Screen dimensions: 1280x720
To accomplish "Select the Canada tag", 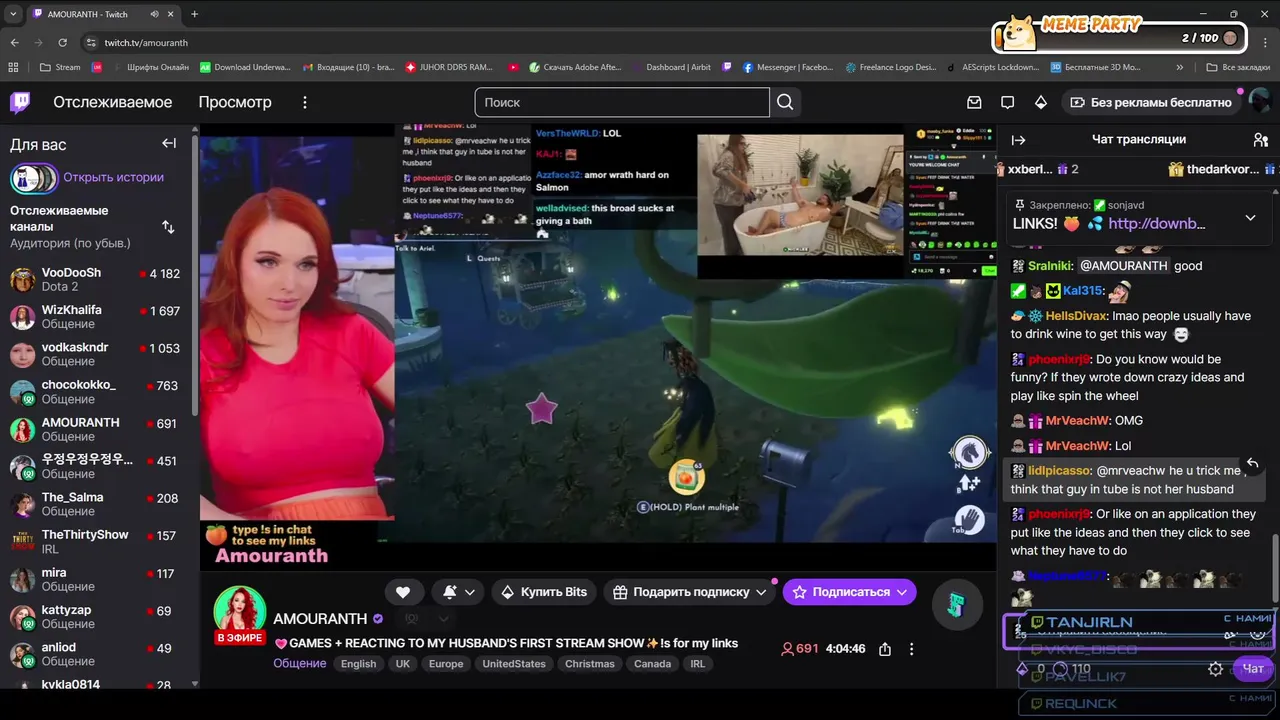I will (x=652, y=664).
